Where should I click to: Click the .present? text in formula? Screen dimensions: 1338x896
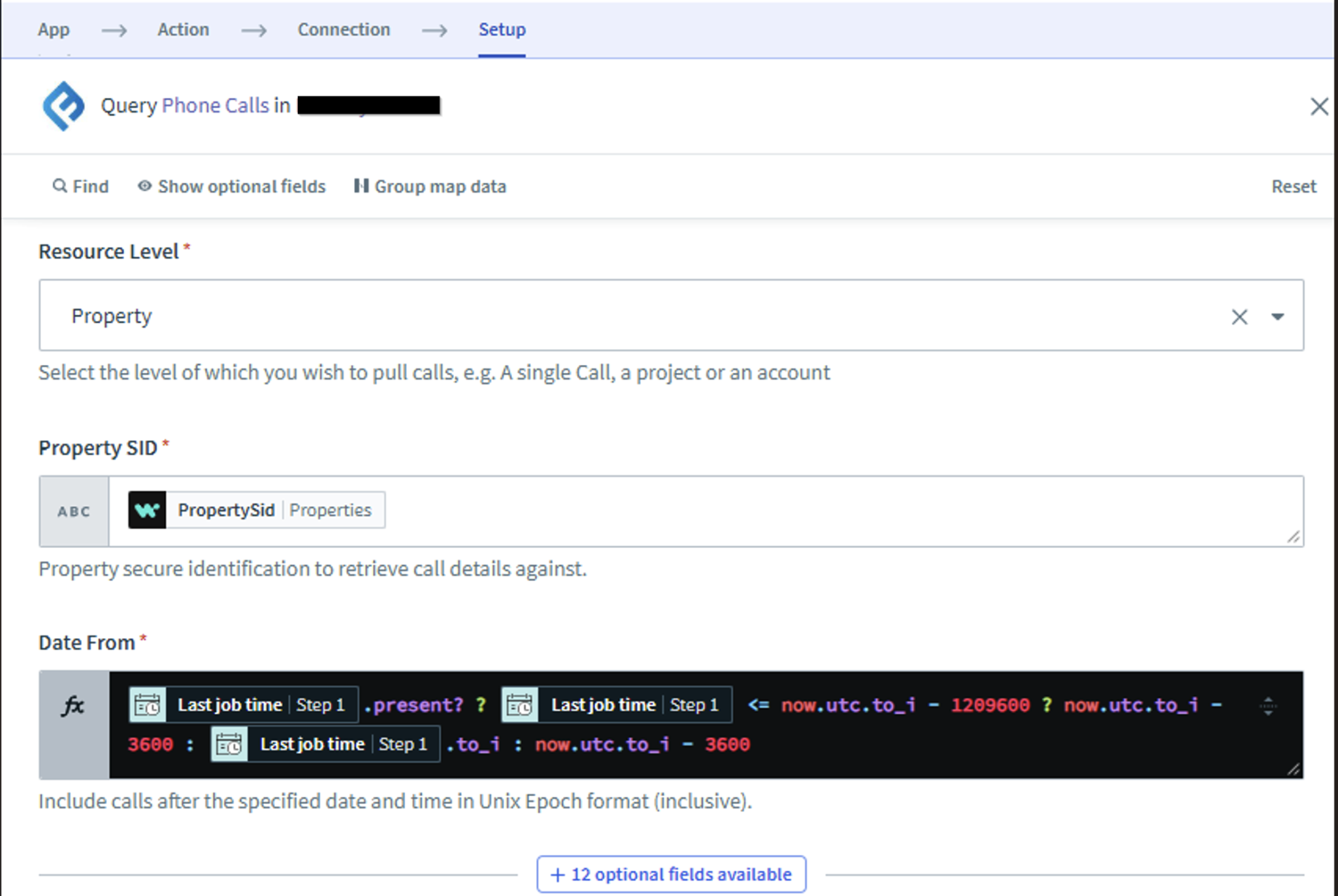point(414,705)
